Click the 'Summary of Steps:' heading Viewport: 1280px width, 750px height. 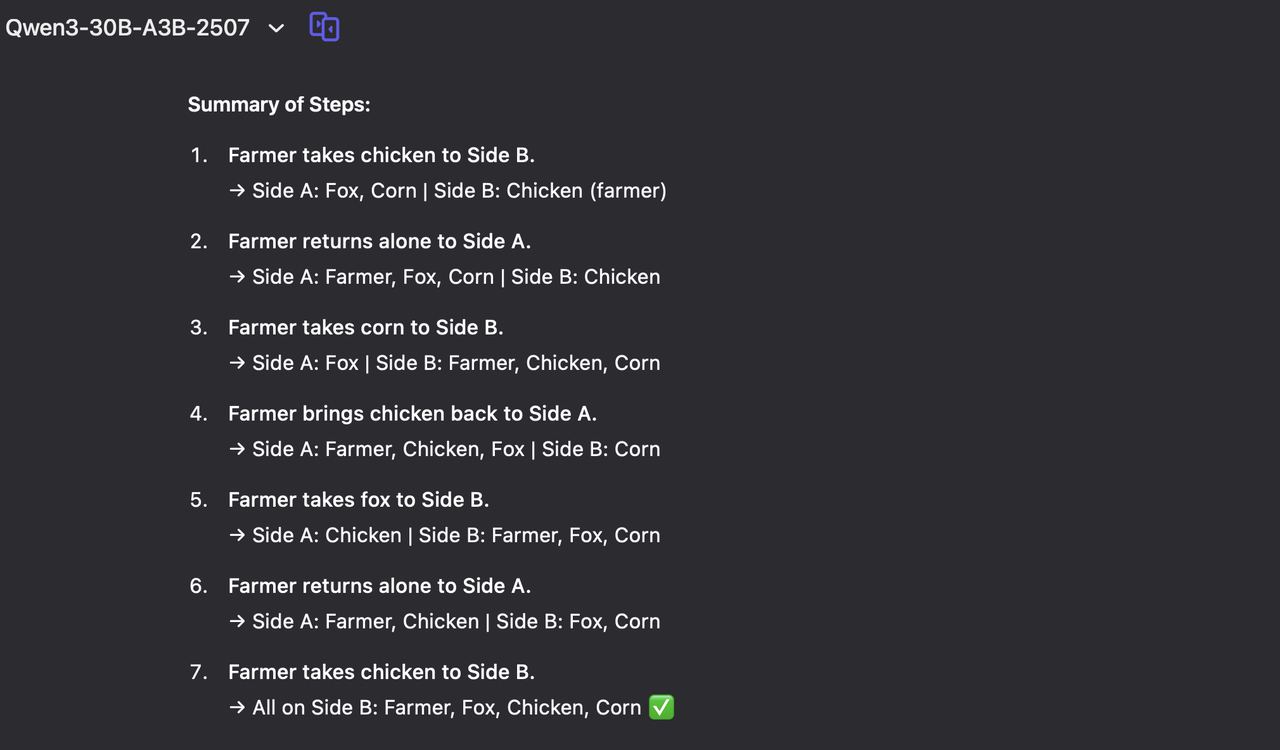point(279,104)
